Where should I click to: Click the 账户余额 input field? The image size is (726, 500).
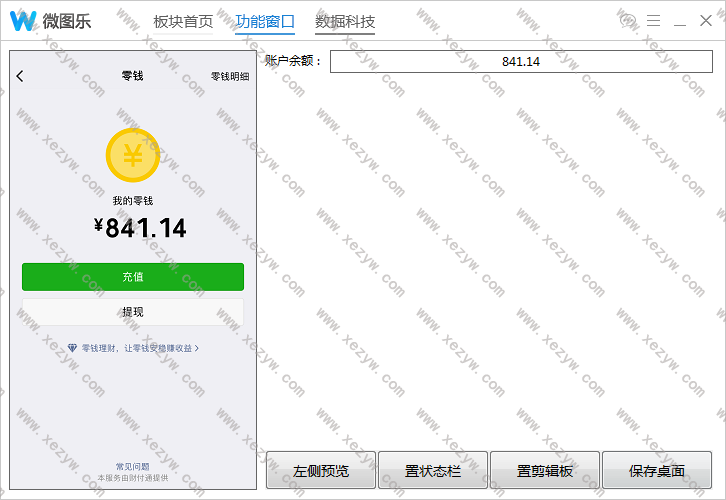521,62
